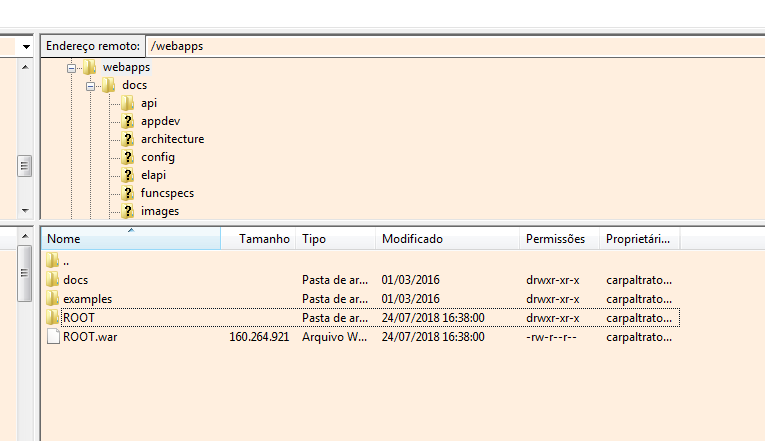Select the images tree entry
The width and height of the screenshot is (765, 441).
coord(160,212)
